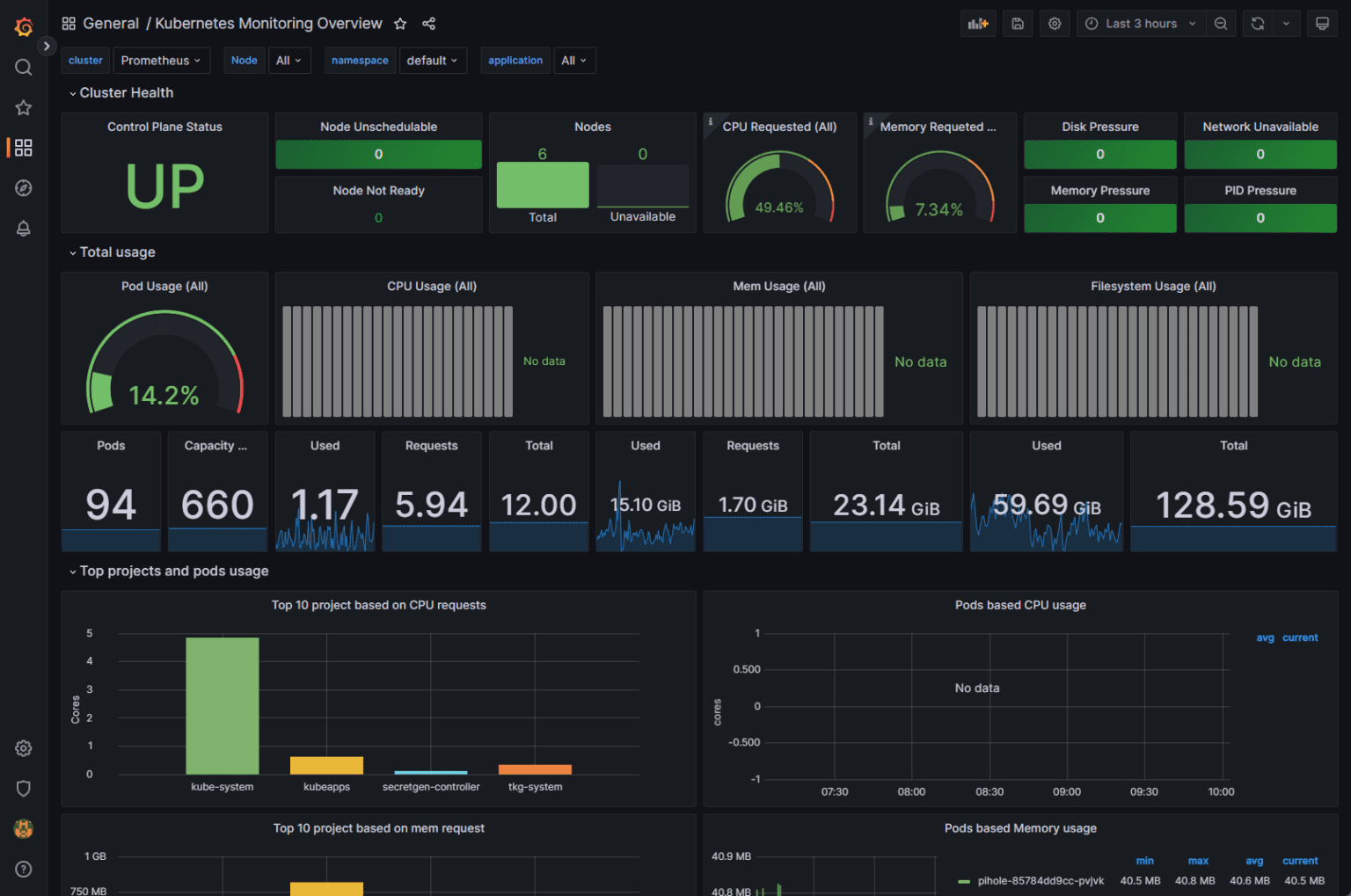Screen dimensions: 1351x896
Task: Star the Kubernetes Monitoring Overview dashboard
Action: (400, 24)
